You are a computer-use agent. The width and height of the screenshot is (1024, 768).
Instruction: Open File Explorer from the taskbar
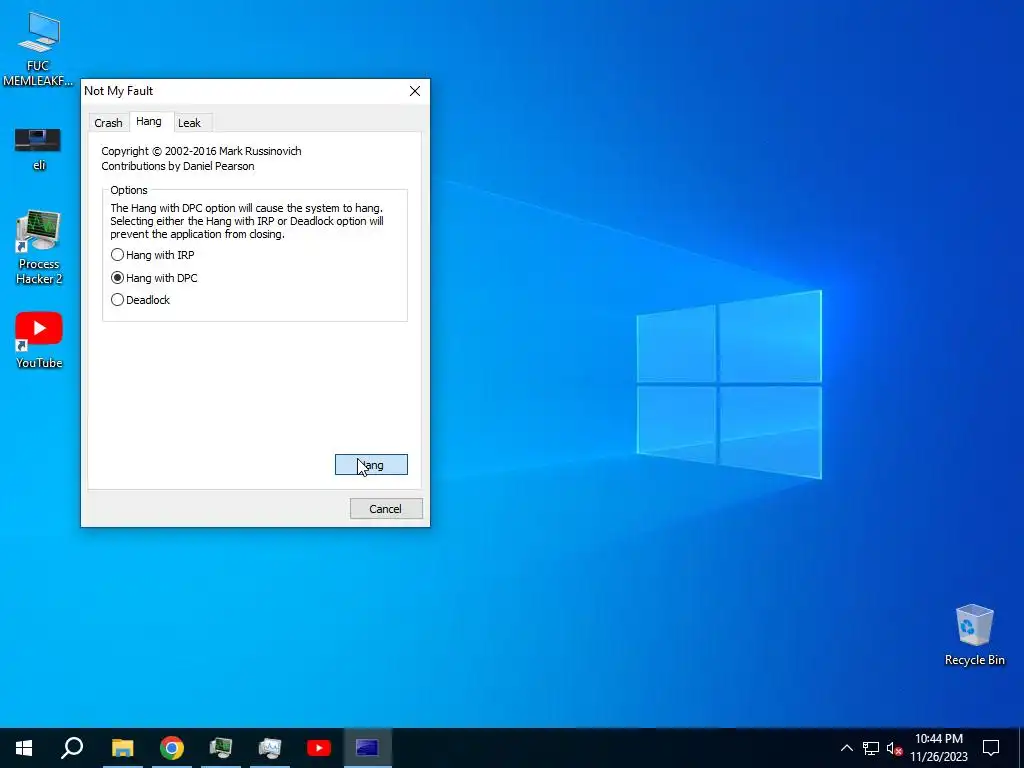[x=122, y=748]
